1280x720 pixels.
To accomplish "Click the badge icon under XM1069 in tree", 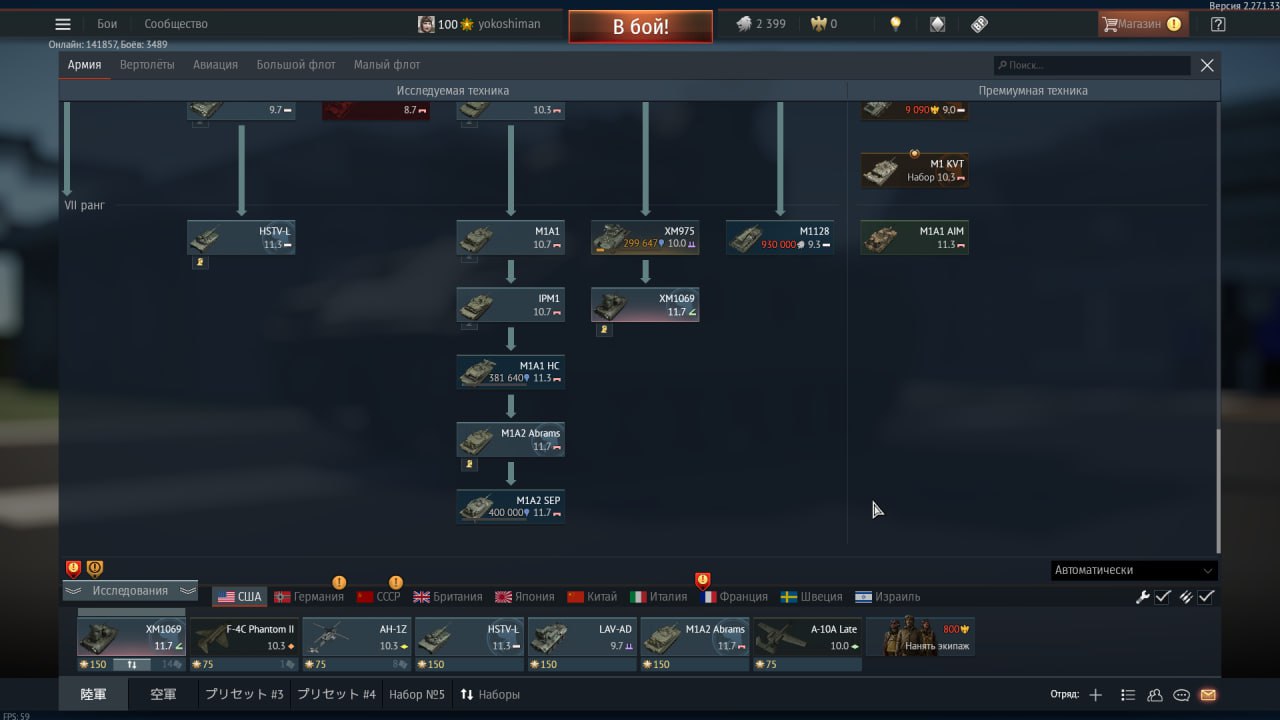I will [x=604, y=329].
